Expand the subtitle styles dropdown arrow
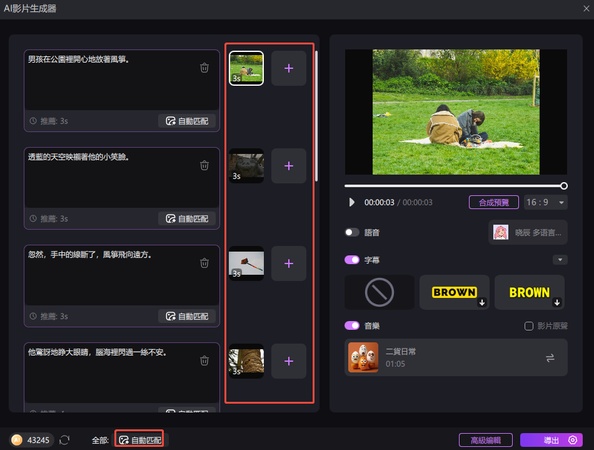 (560, 260)
